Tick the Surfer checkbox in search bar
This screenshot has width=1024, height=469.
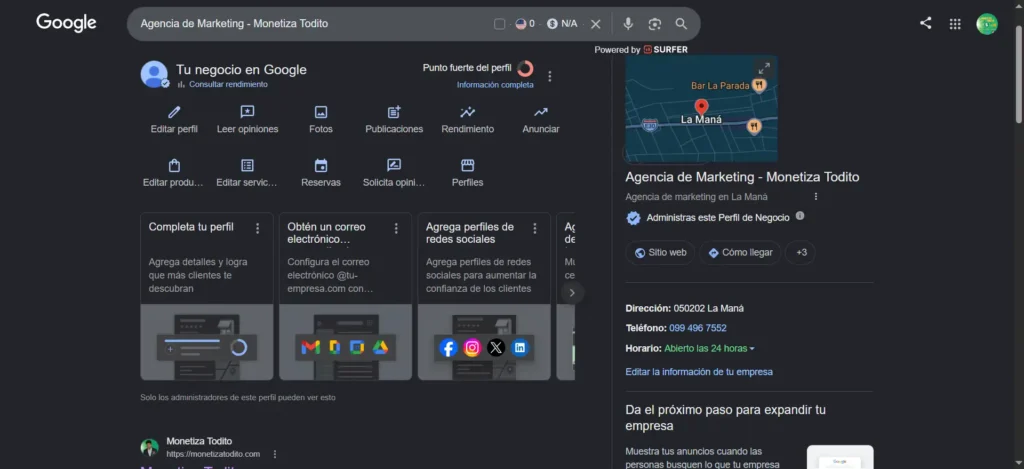coord(500,24)
